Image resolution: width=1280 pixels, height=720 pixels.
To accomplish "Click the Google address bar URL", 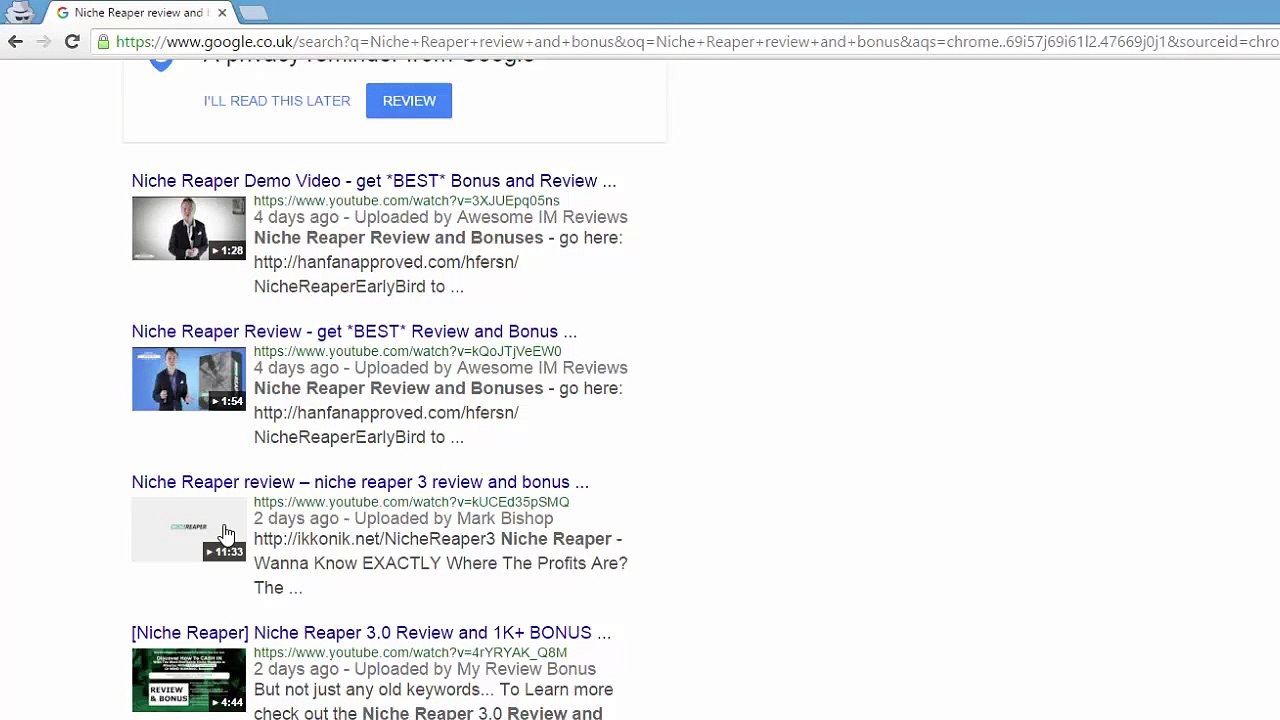I will tap(697, 42).
